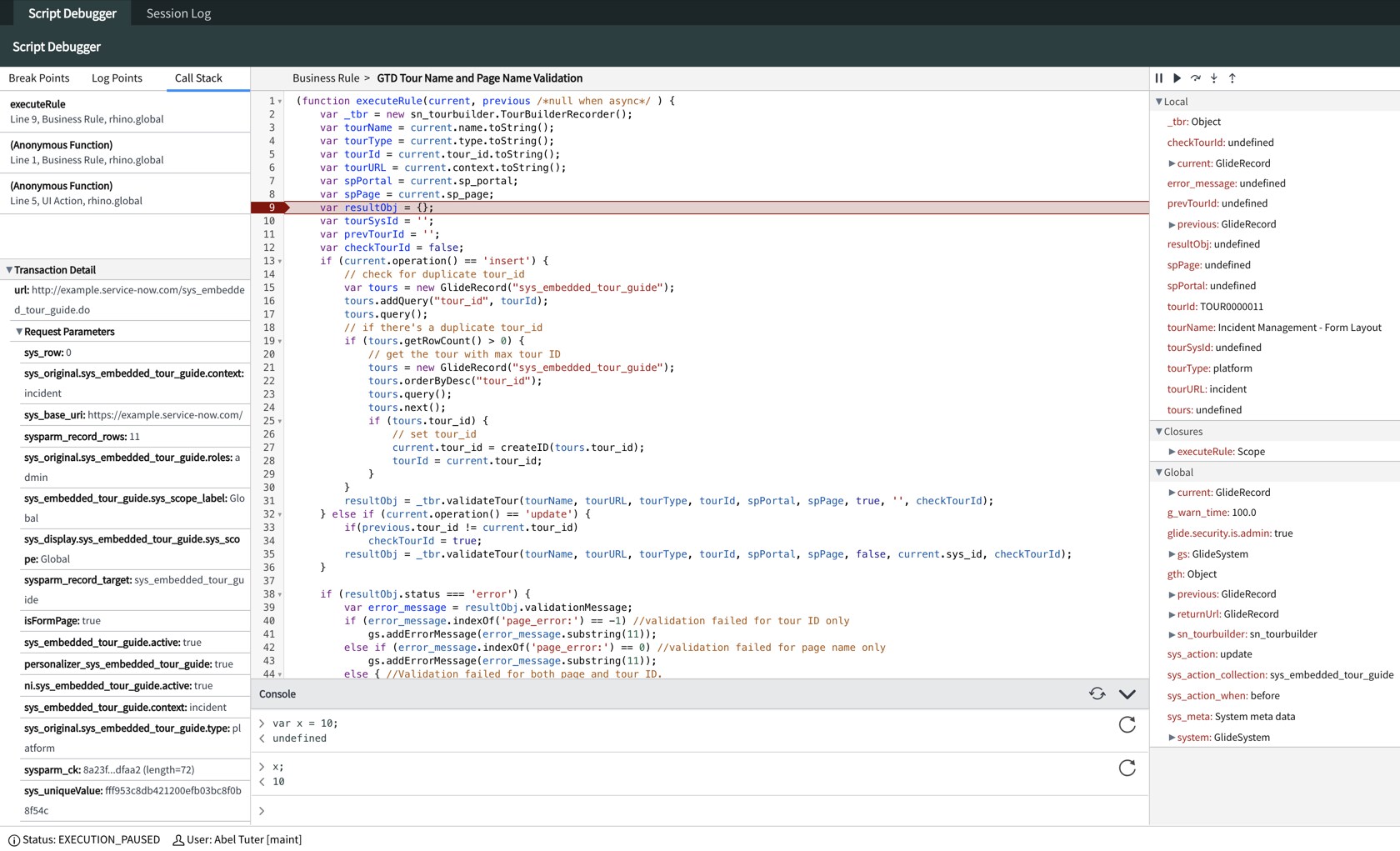
Task: Click the Pause debugging icon
Action: click(x=1158, y=78)
